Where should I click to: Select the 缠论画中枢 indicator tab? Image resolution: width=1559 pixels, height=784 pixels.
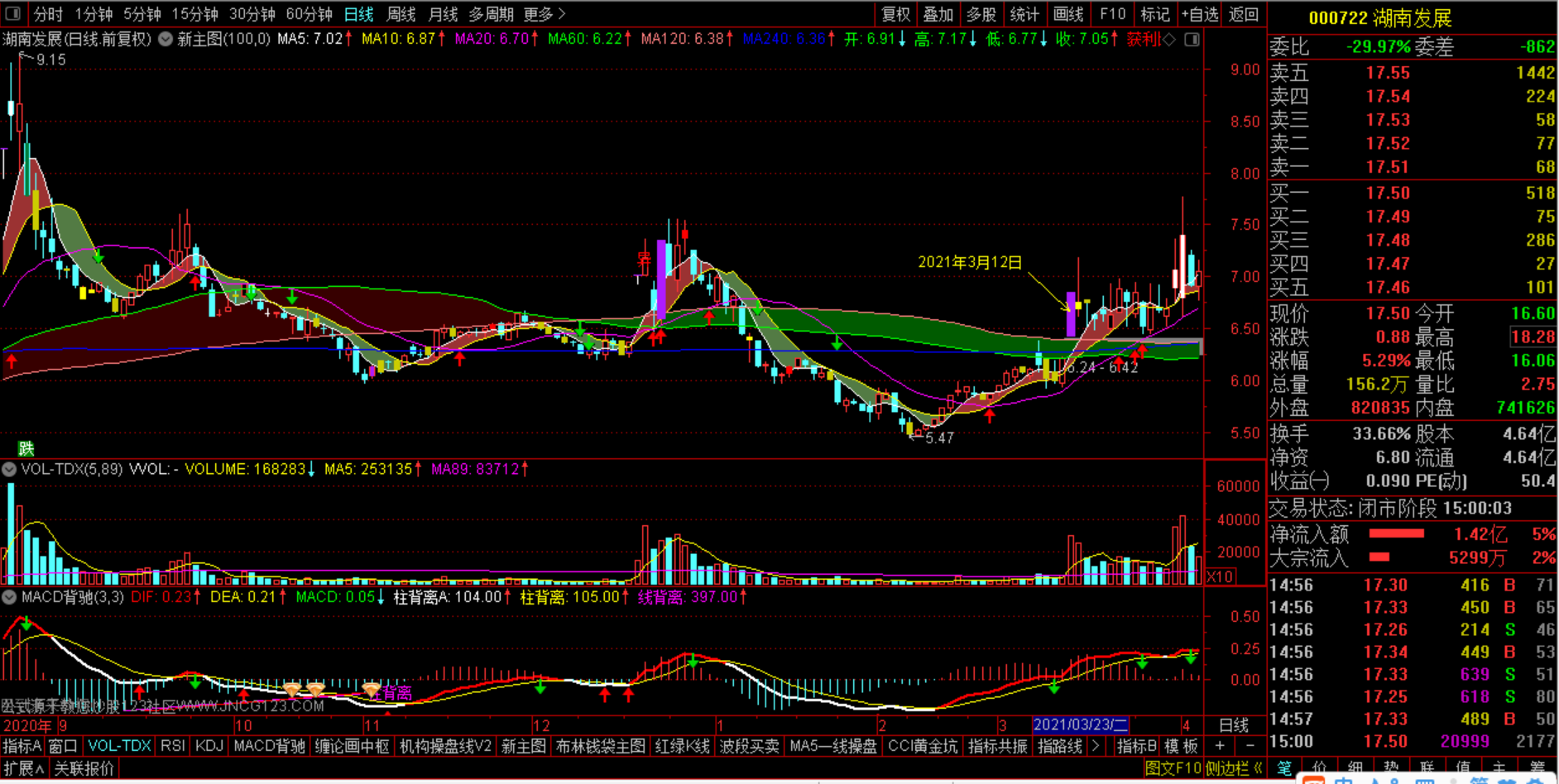(x=353, y=746)
